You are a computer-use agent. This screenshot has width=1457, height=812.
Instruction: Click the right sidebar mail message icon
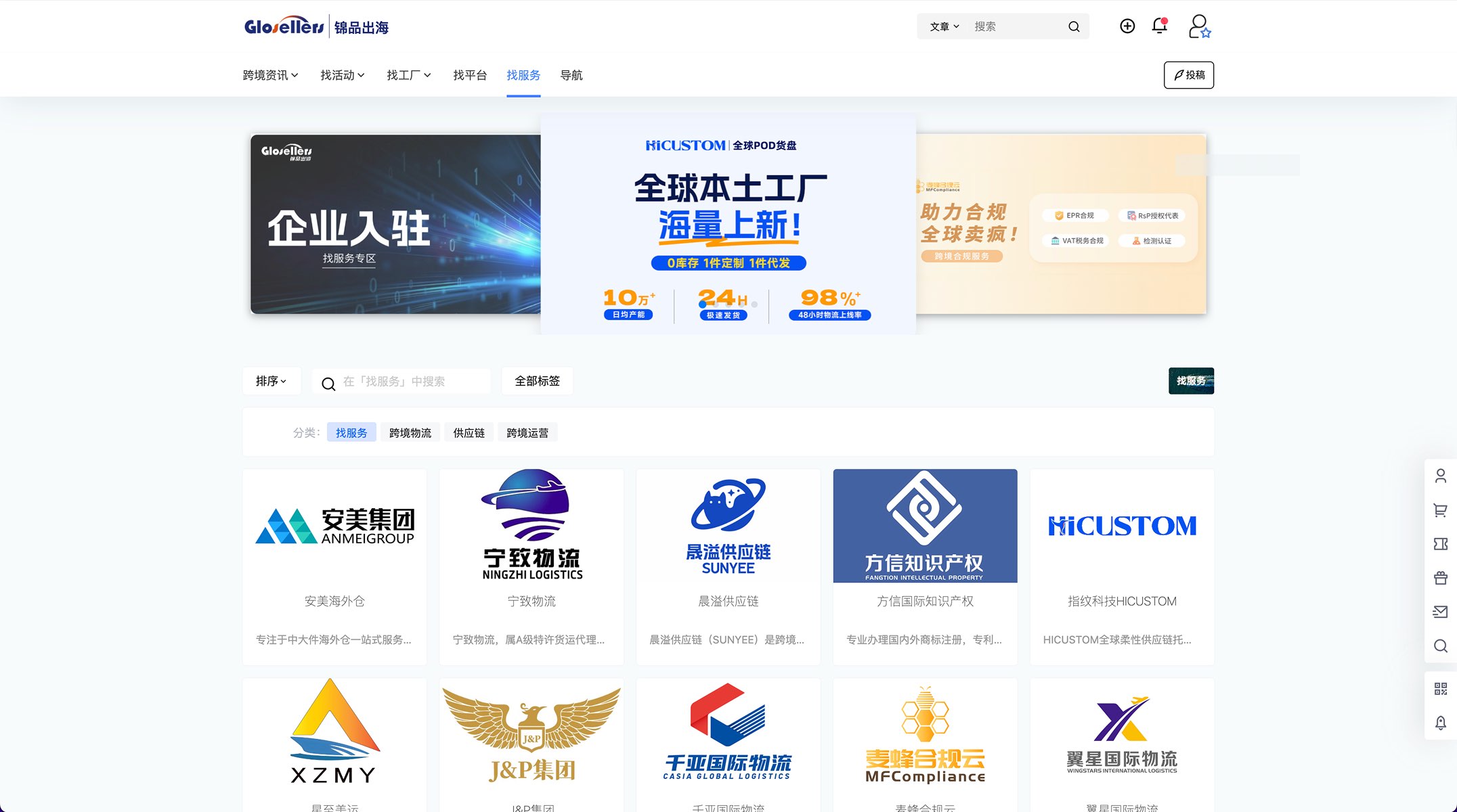click(1441, 612)
